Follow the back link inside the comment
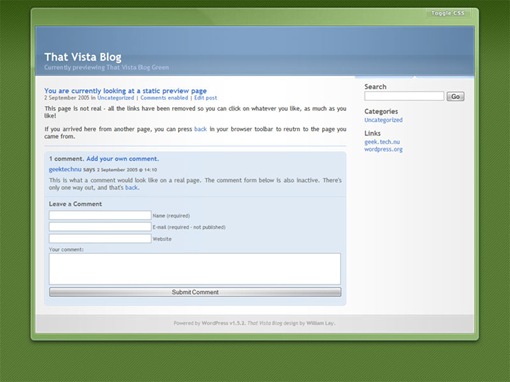510x382 pixels. click(x=131, y=188)
